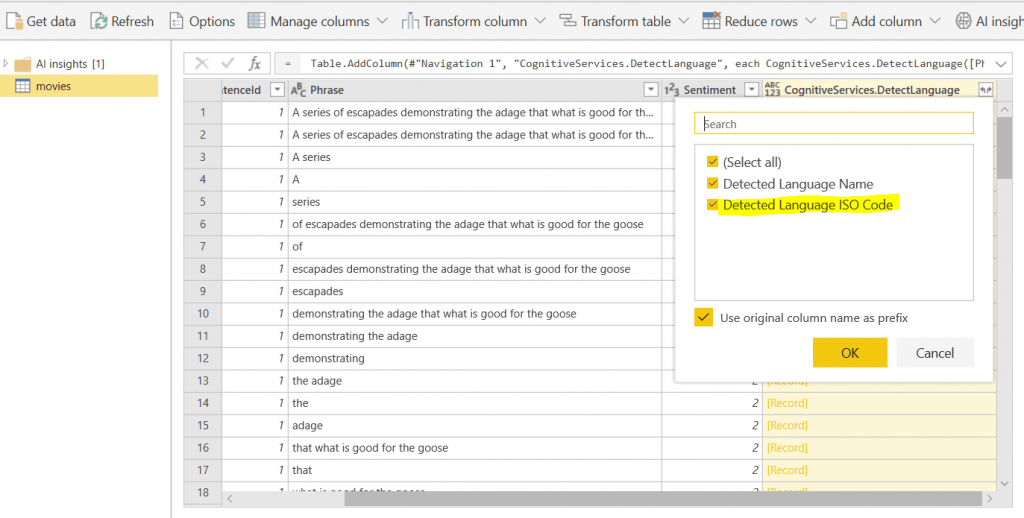Click the vertical scrollbar down arrow
The height and width of the screenshot is (518, 1024).
1005,483
